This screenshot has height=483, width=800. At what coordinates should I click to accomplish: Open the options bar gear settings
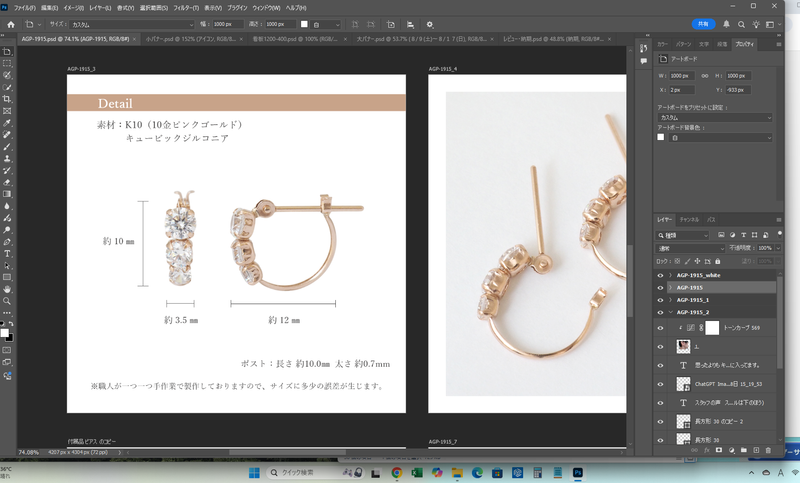pyautogui.click(x=430, y=24)
